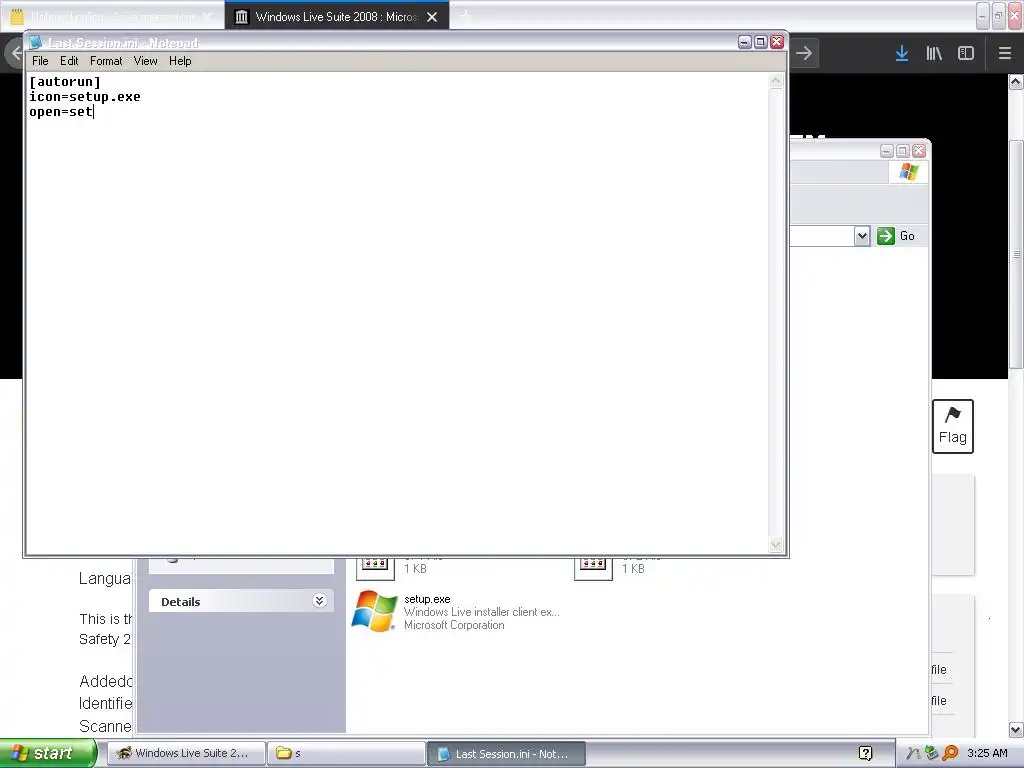Screen dimensions: 1024x768
Task: Click the browser forward arrow button
Action: pos(804,53)
